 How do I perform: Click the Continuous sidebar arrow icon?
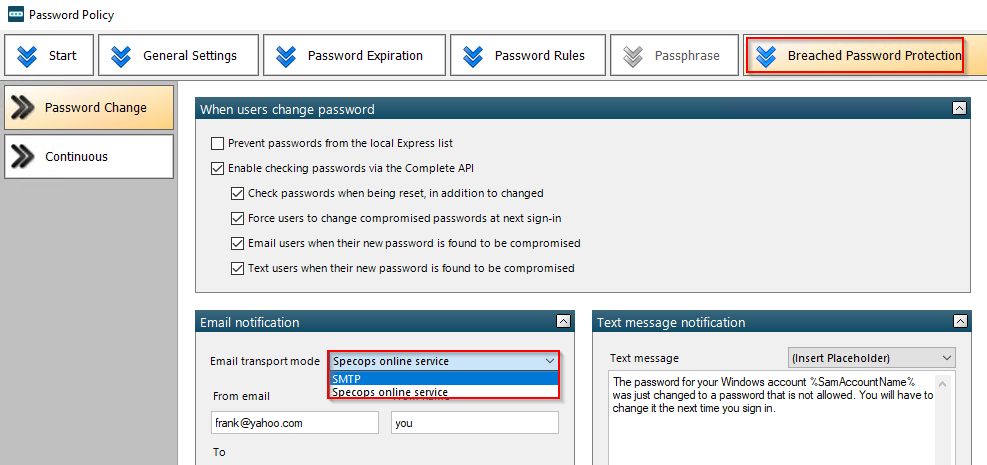(23, 157)
